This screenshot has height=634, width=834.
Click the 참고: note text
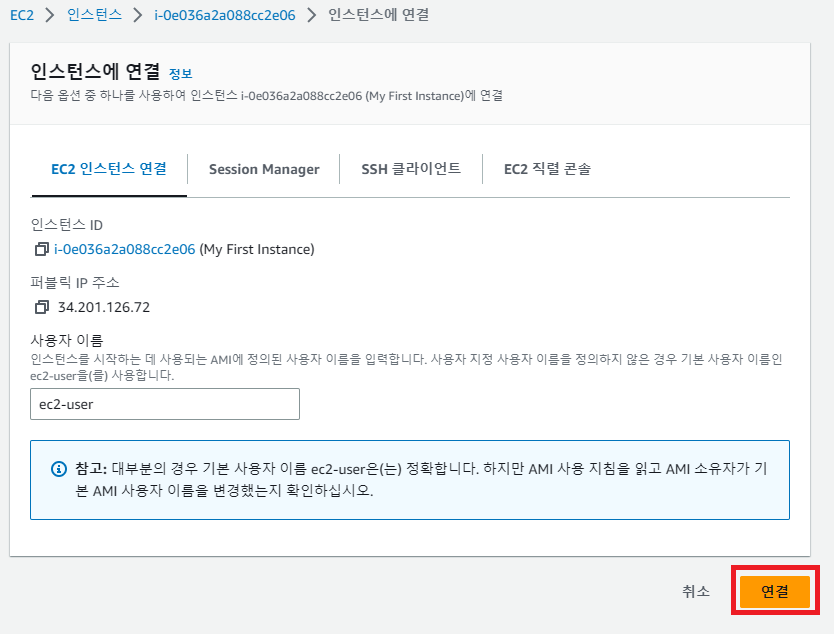tap(91, 469)
